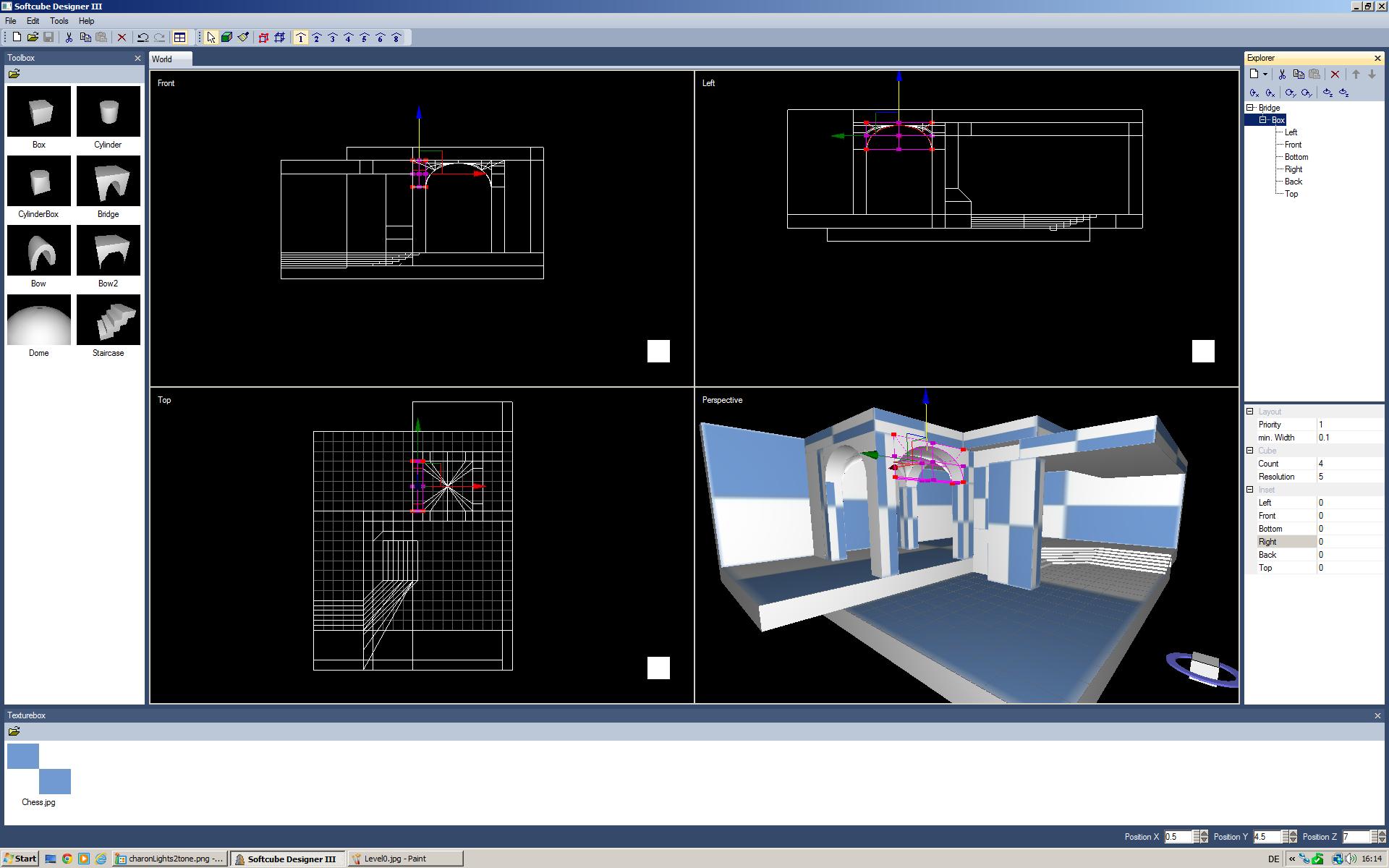Open the Tools menu
The image size is (1389, 868).
point(59,21)
